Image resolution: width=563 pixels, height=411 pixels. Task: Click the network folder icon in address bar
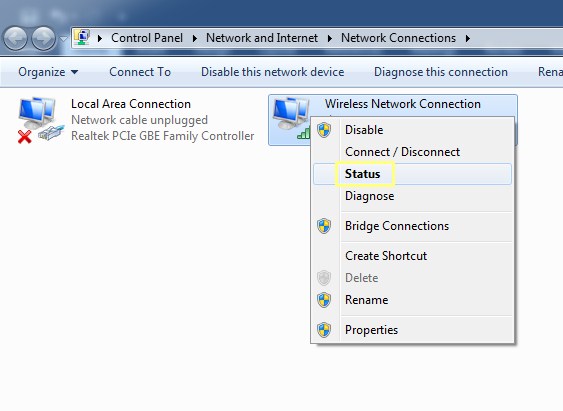tap(83, 38)
